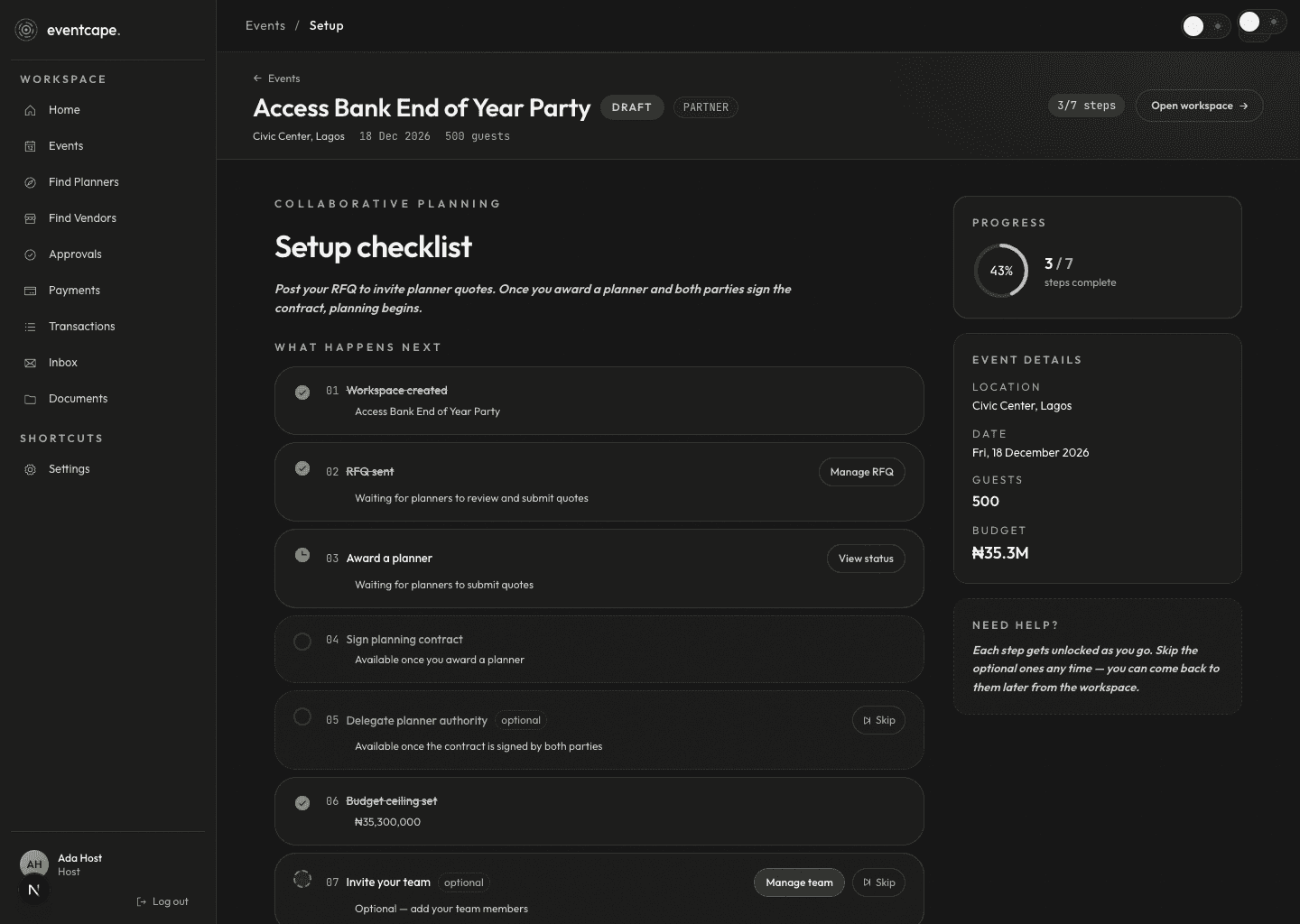This screenshot has height=924, width=1300.
Task: Open Documents via its folder icon
Action: tap(30, 399)
